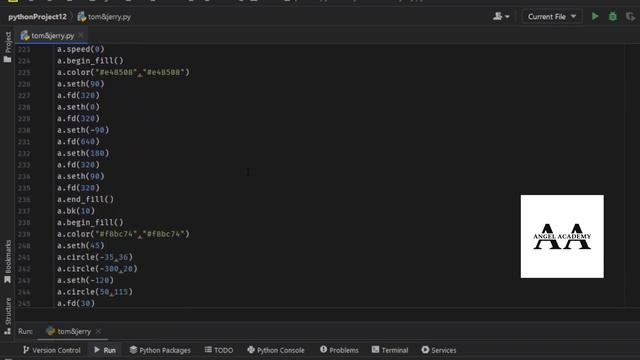Open the Project tool window sidebar
This screenshot has height=360, width=640.
click(7, 47)
